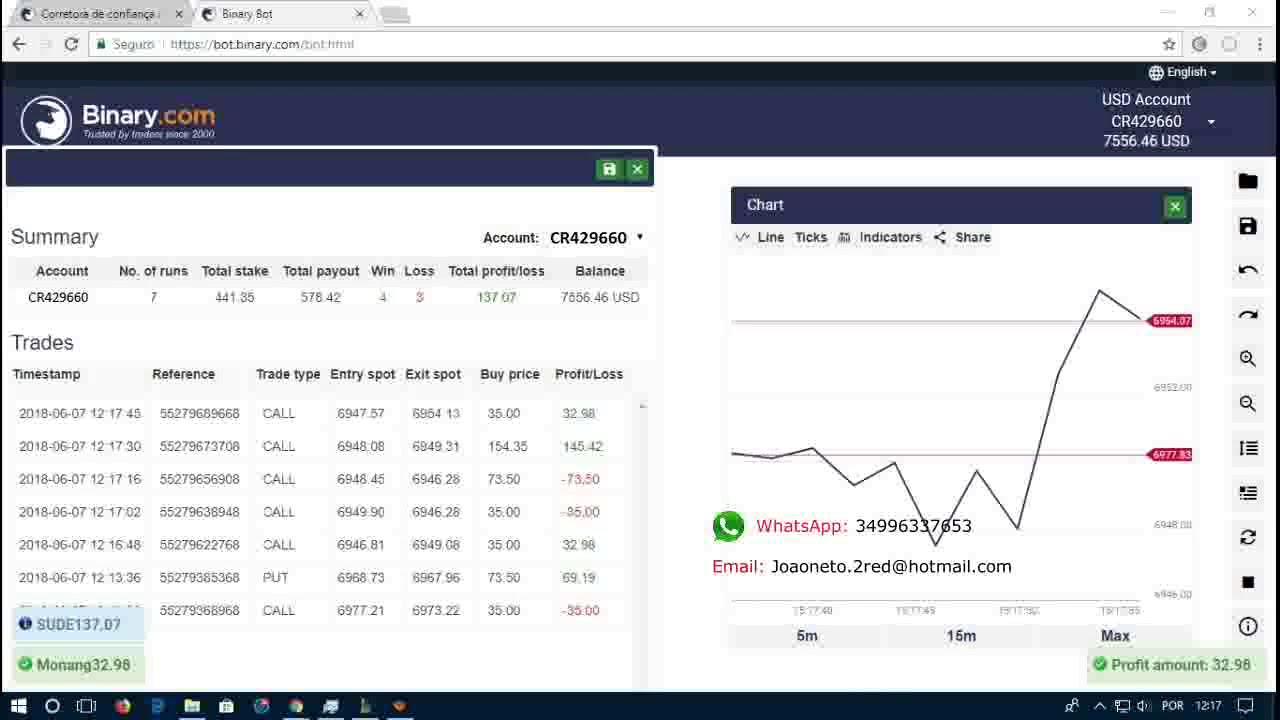Open the Windows Start menu
1280x720 pixels.
18,706
